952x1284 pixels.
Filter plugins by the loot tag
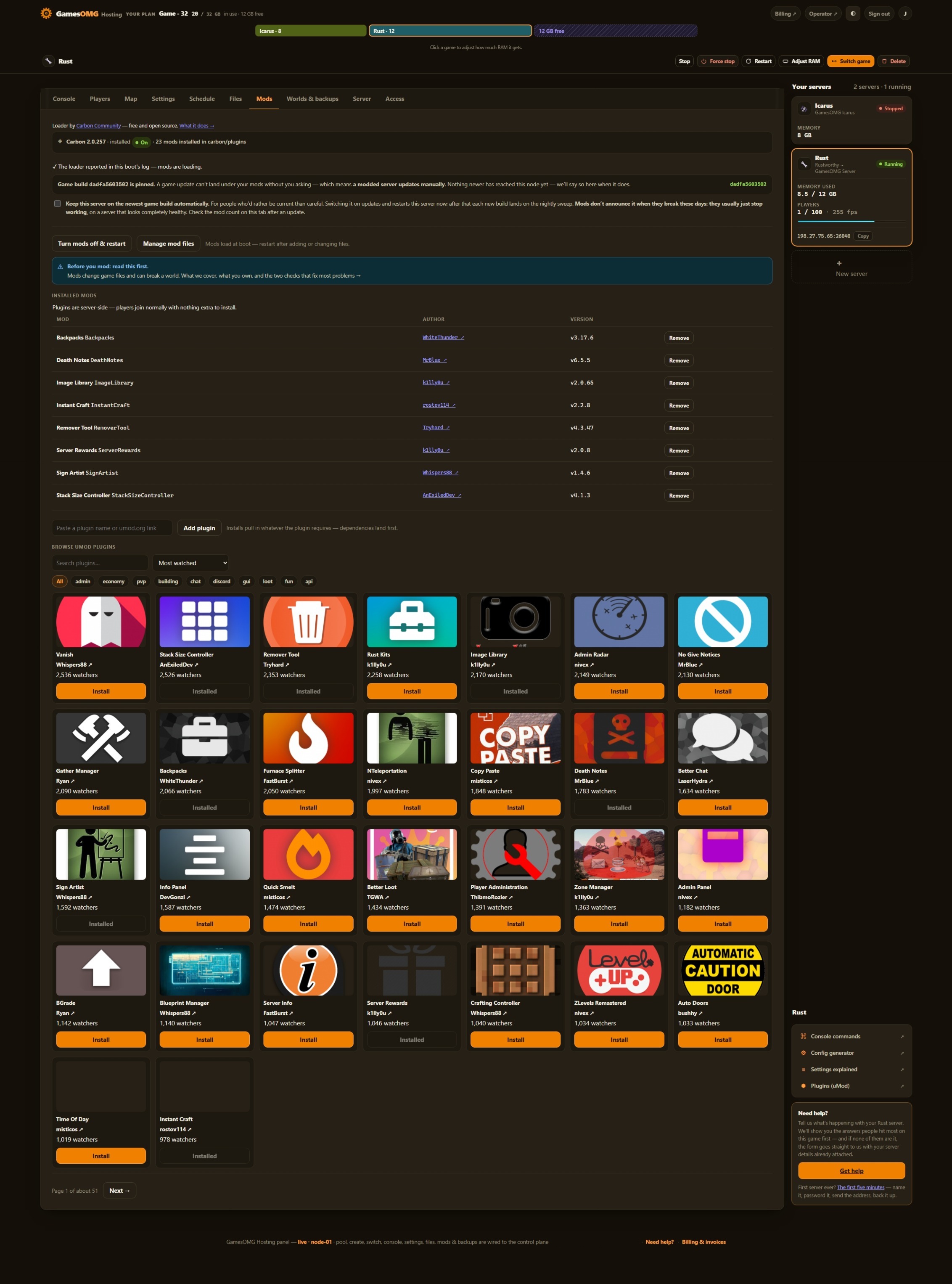(267, 581)
